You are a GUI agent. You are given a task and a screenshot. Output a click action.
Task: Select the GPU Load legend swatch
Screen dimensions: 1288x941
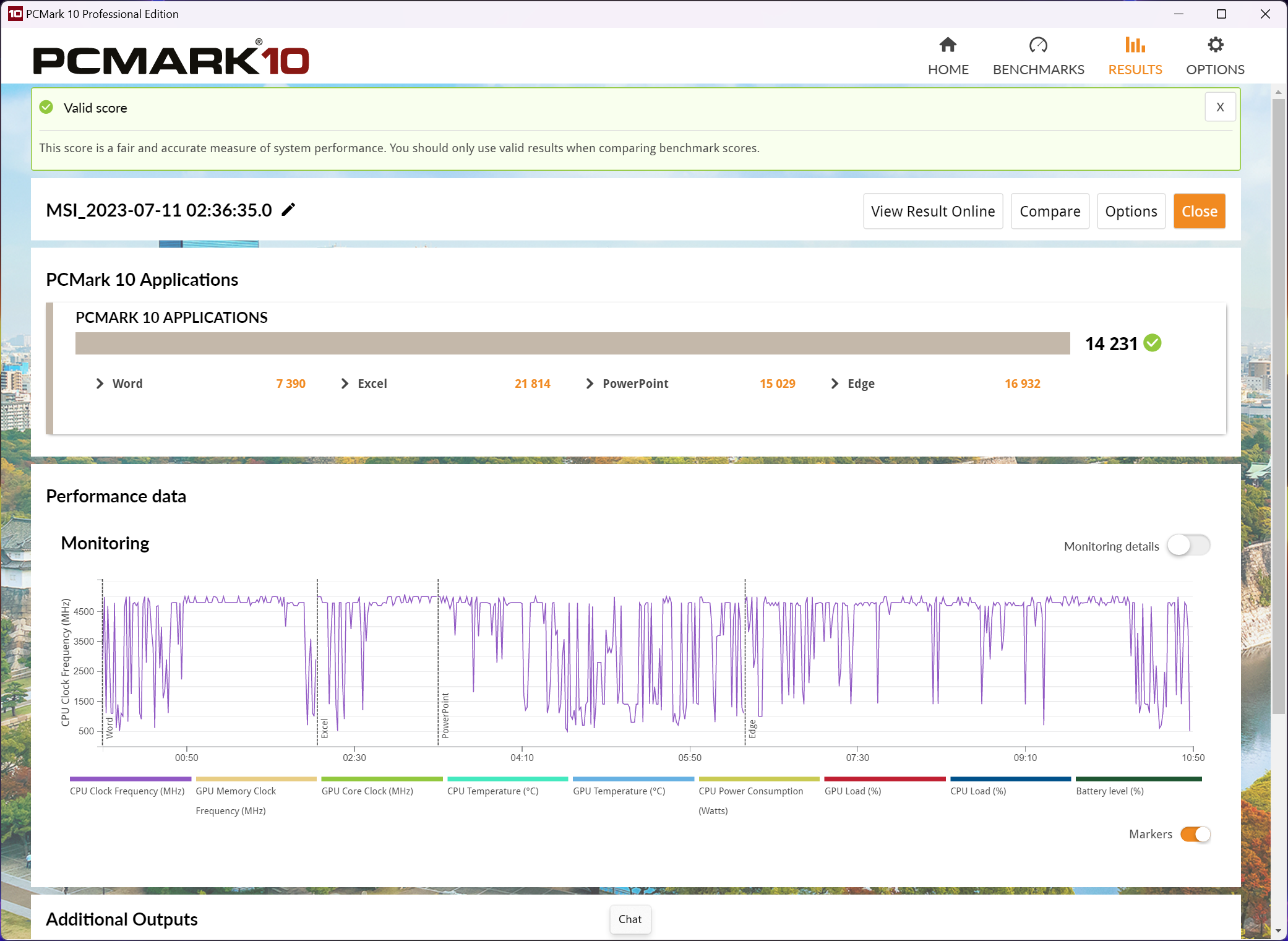[x=885, y=779]
